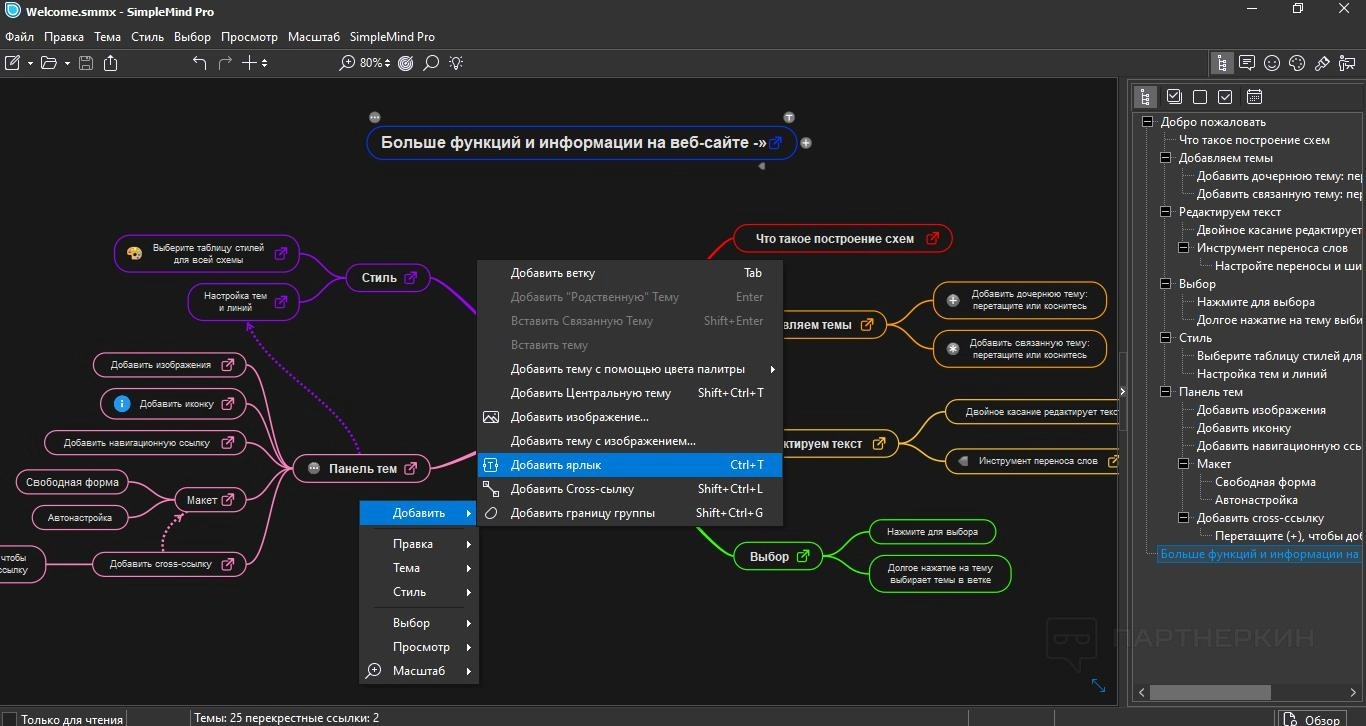This screenshot has height=726, width=1366.
Task: Open the presentation mode panel icon
Action: pyautogui.click(x=1347, y=63)
